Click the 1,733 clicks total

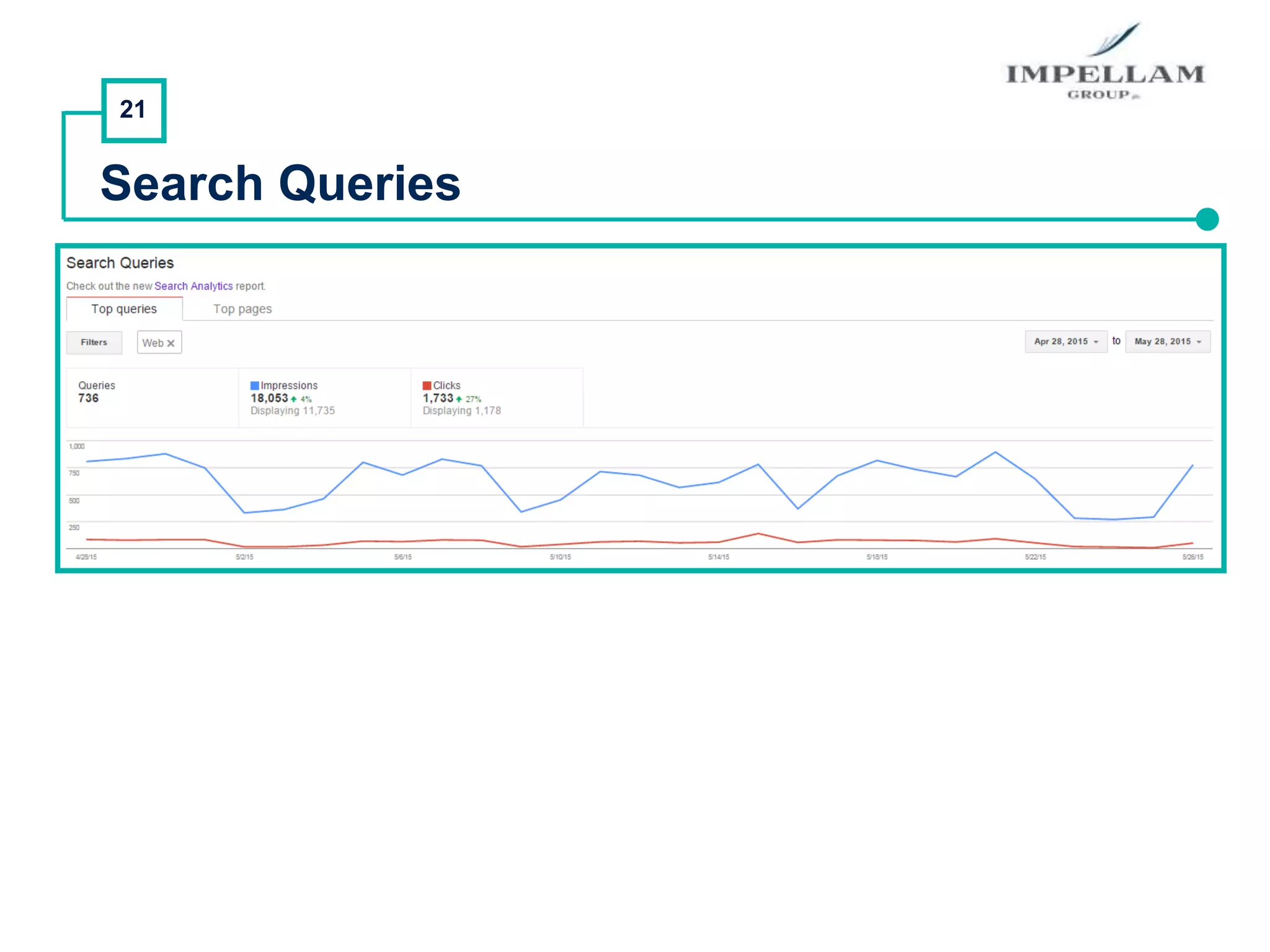(x=438, y=398)
